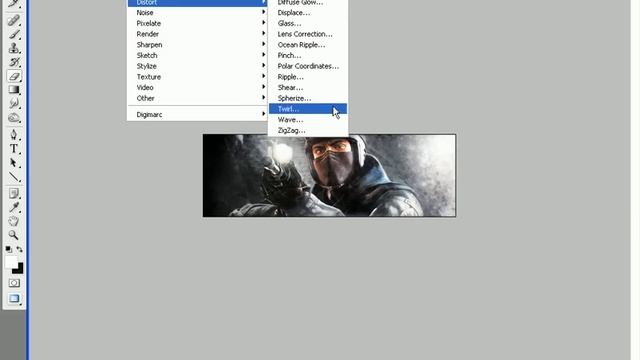
Task: Swap foreground and background colors
Action: (19, 249)
